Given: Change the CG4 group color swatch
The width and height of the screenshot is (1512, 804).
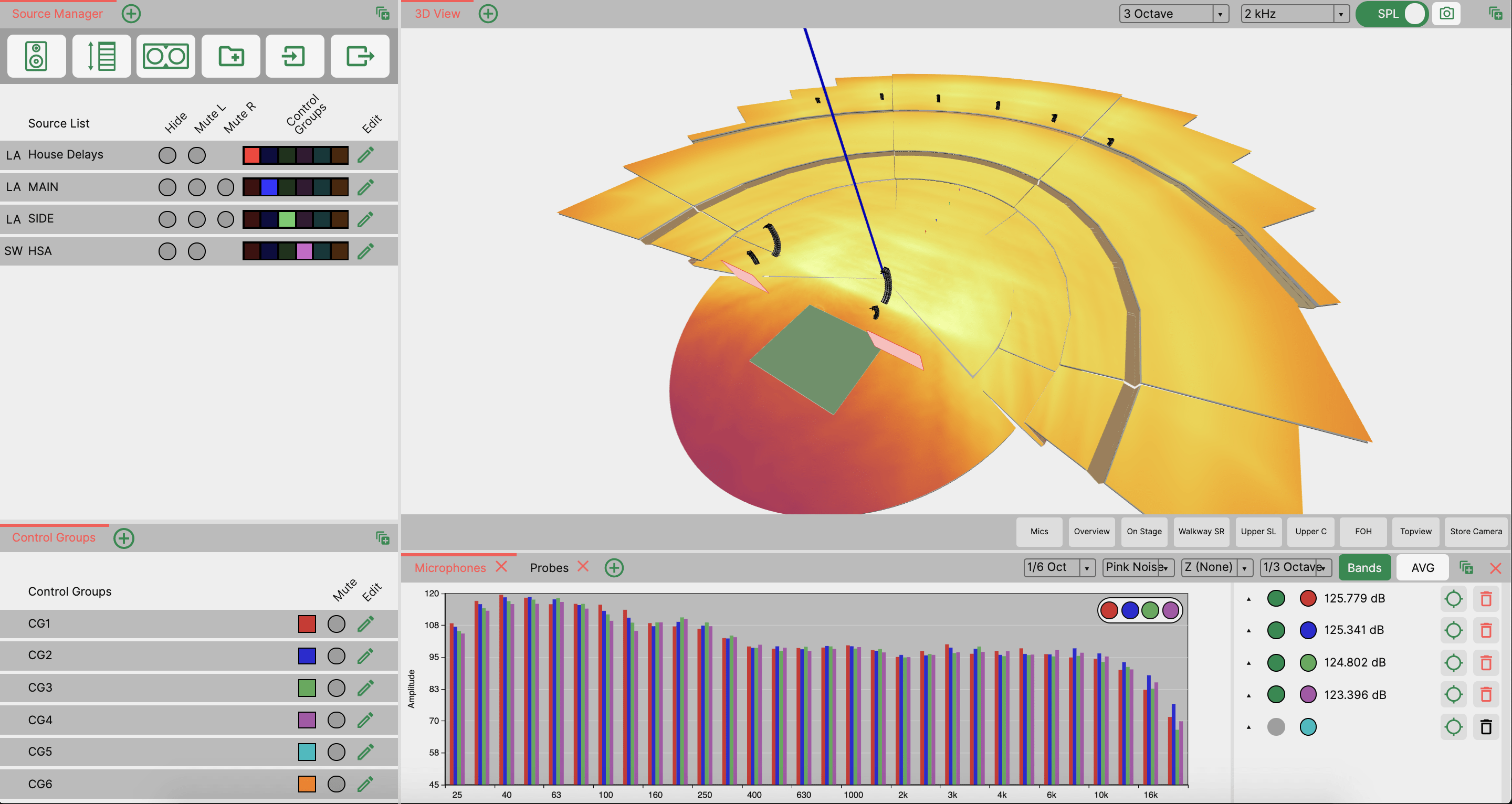Looking at the screenshot, I should pyautogui.click(x=308, y=720).
